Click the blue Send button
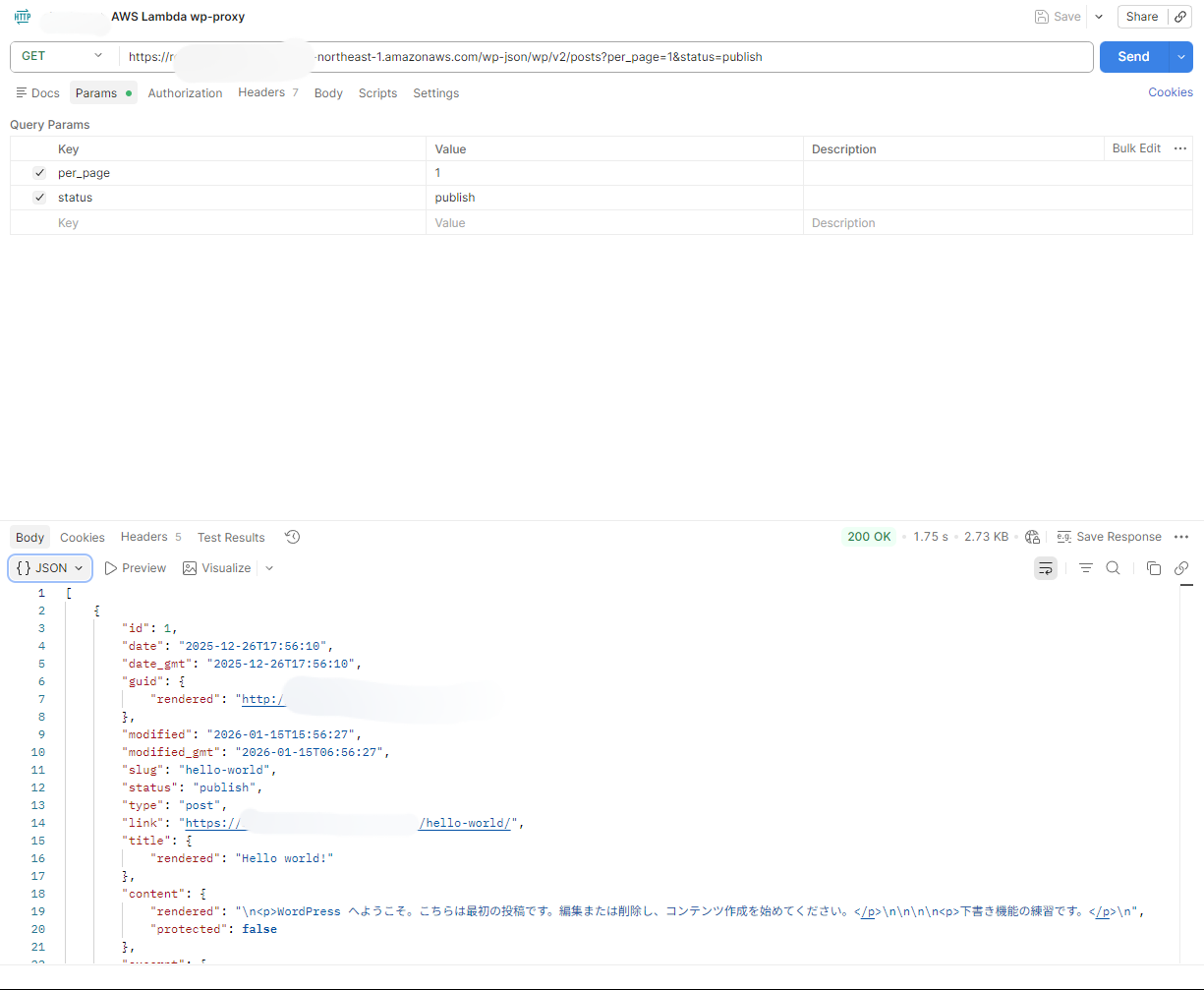This screenshot has width=1204, height=990. point(1133,57)
